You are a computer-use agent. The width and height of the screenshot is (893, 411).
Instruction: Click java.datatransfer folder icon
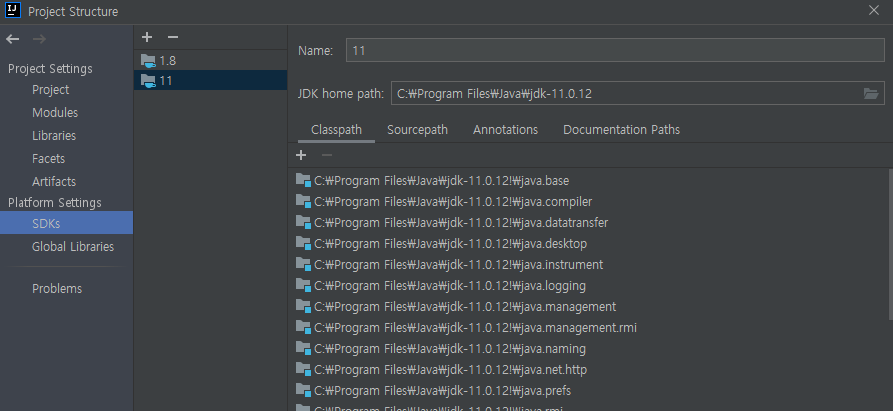(303, 223)
